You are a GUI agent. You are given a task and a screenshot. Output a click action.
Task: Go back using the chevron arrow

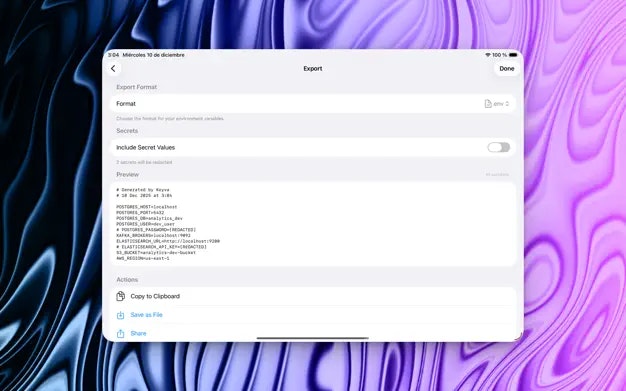coord(113,69)
